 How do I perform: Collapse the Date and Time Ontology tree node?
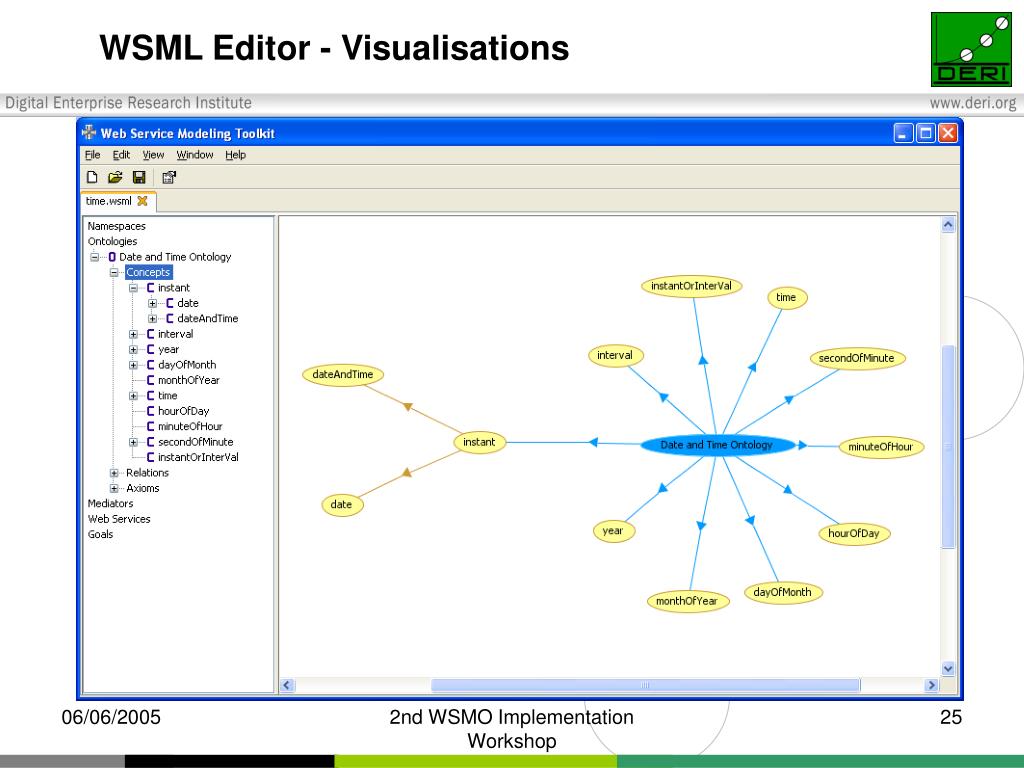tap(95, 257)
